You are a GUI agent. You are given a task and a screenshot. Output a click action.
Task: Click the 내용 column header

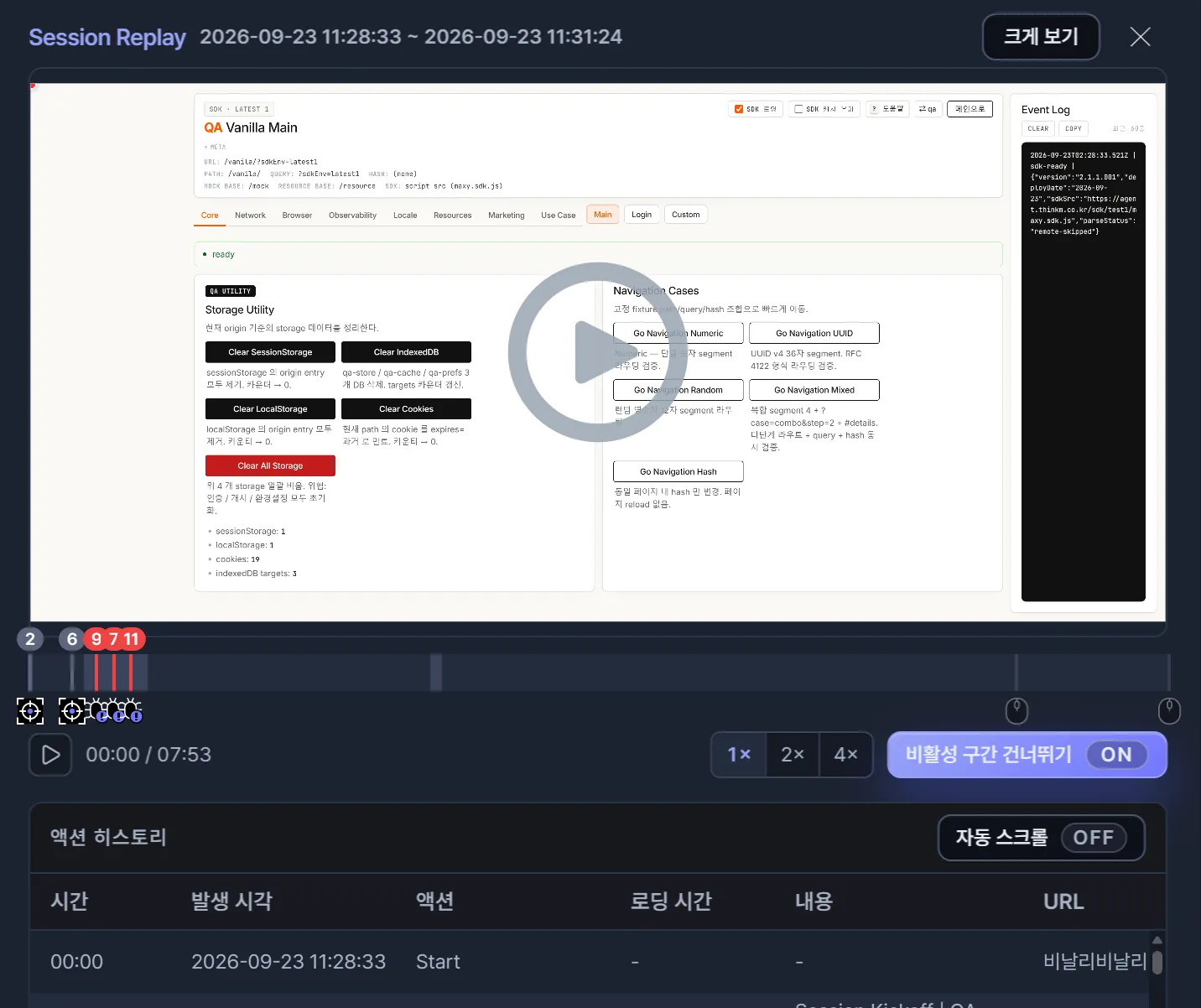[814, 901]
